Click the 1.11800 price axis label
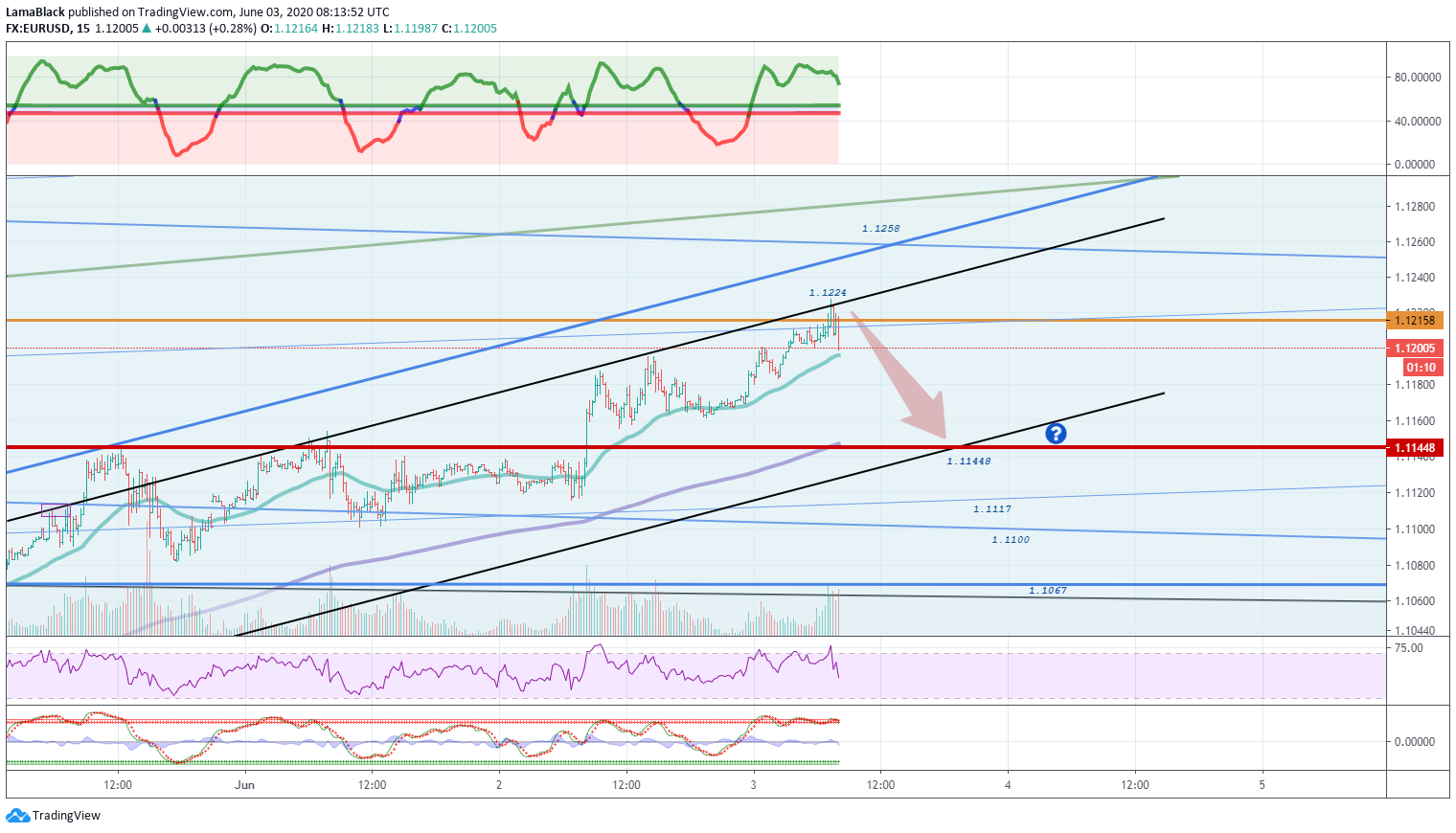This screenshot has height=833, width=1456. coord(1415,385)
